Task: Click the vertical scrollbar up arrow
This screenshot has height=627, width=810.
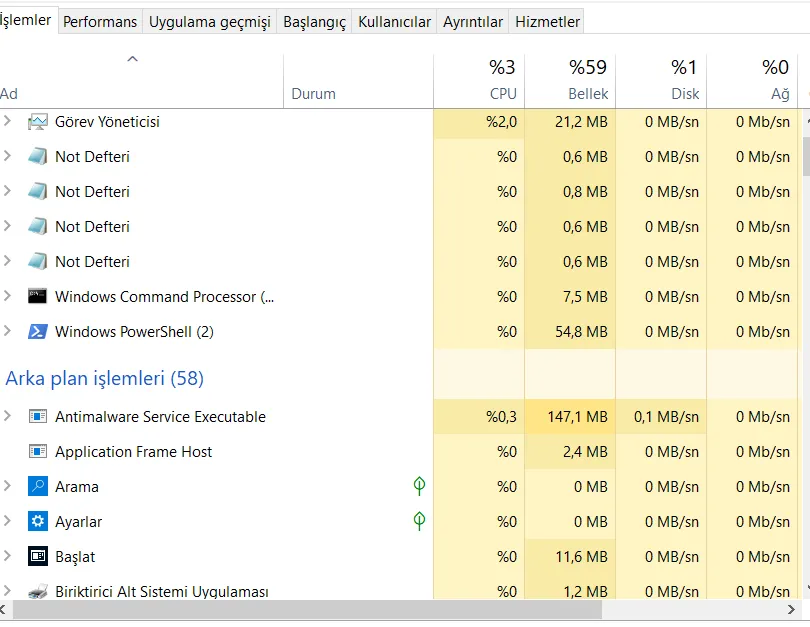Action: pyautogui.click(x=807, y=121)
